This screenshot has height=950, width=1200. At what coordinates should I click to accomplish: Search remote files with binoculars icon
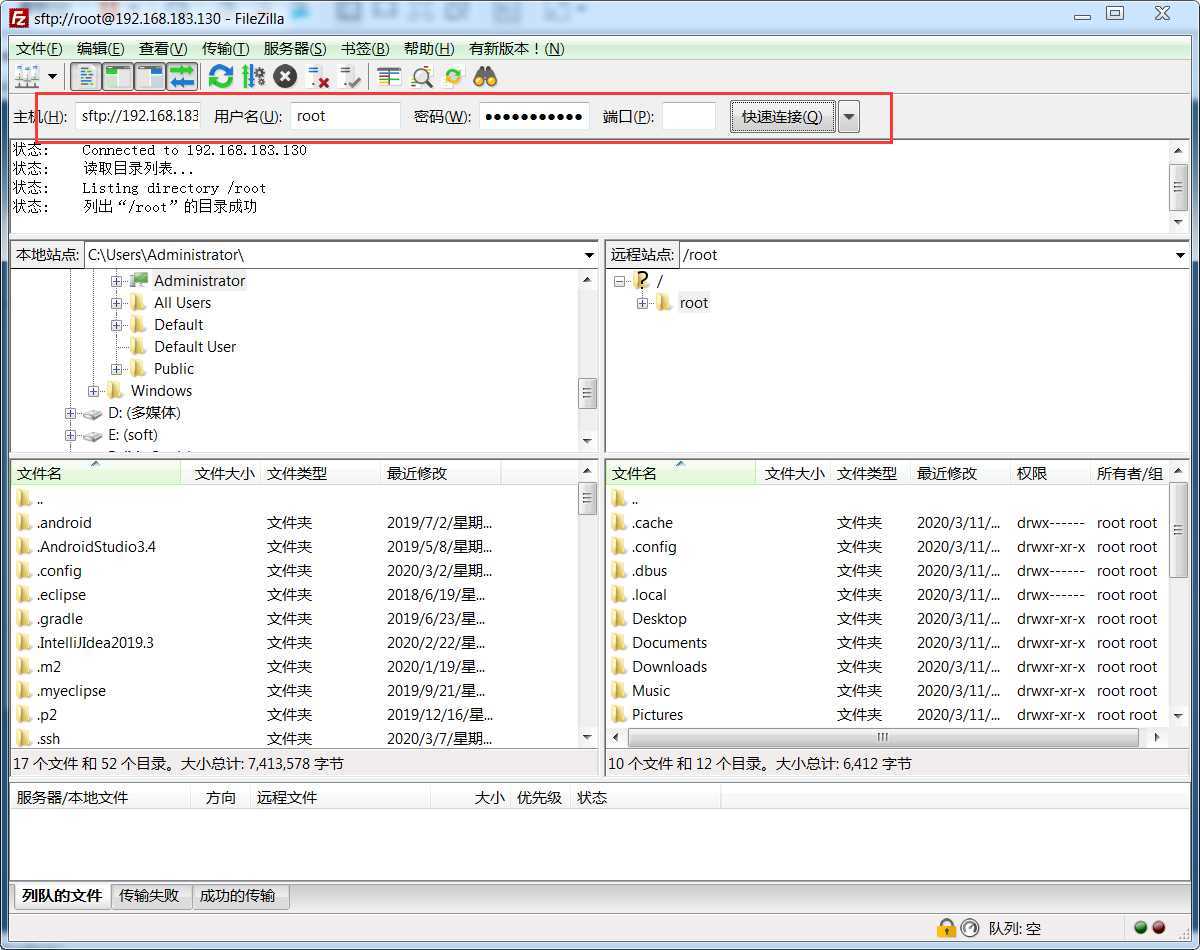485,77
